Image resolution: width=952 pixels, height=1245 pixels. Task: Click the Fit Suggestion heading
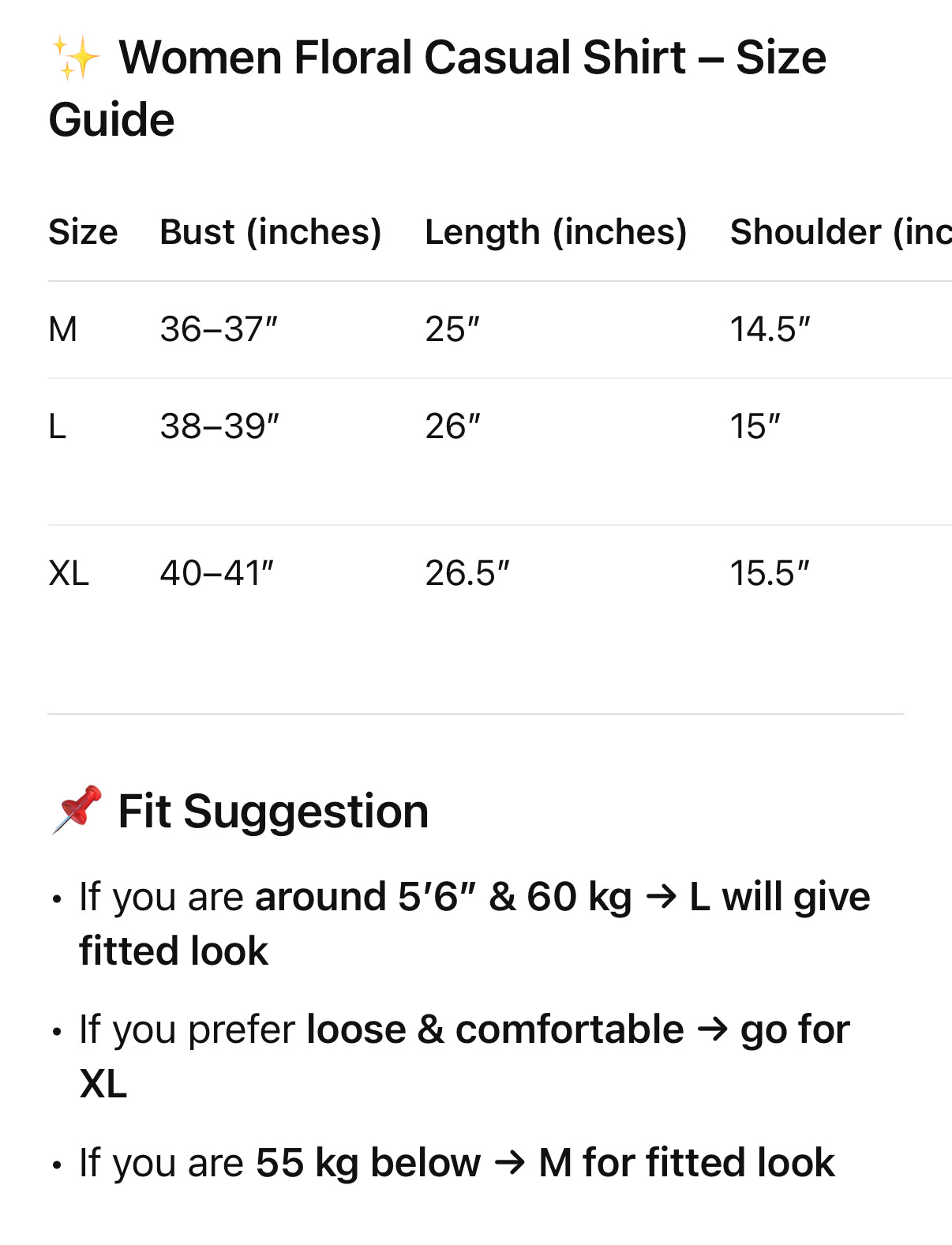point(273,812)
